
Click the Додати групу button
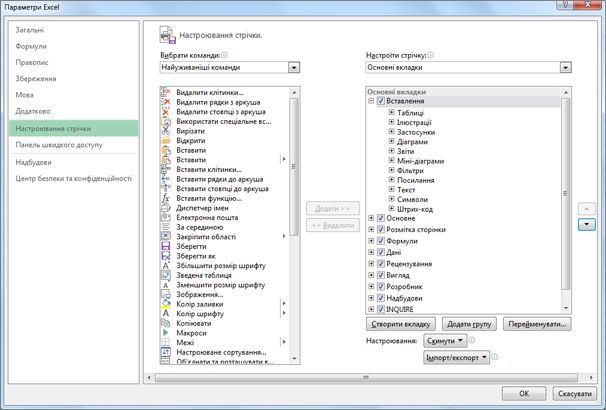469,324
